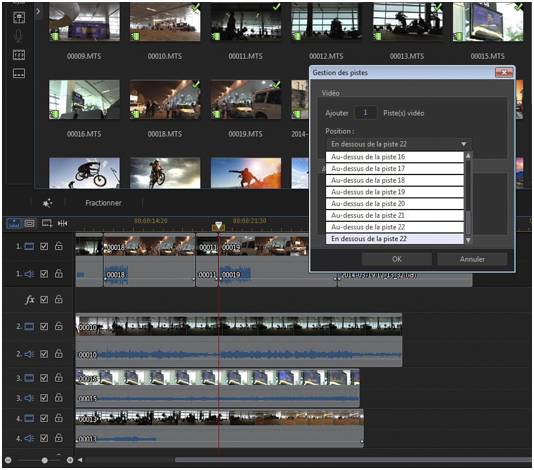
Task: Switch to storyboard view icon
Action: pyautogui.click(x=30, y=223)
